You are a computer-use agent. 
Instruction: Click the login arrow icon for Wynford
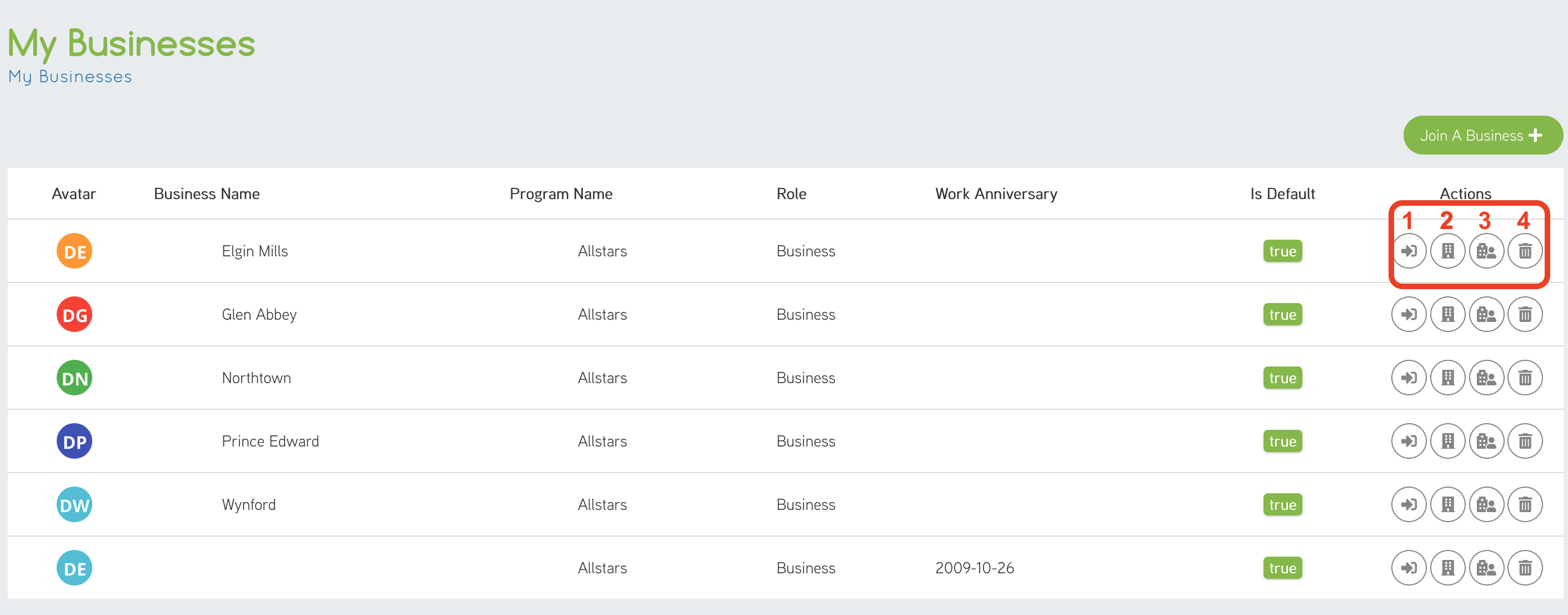point(1409,504)
